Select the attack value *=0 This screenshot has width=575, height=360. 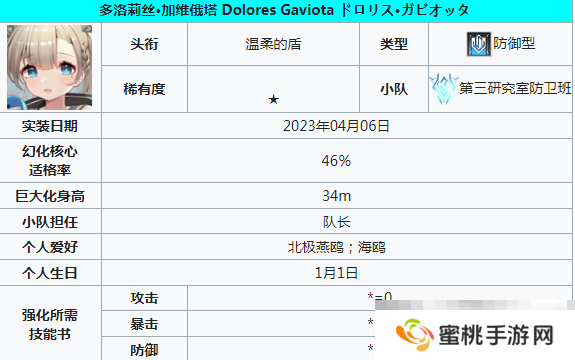(380, 296)
